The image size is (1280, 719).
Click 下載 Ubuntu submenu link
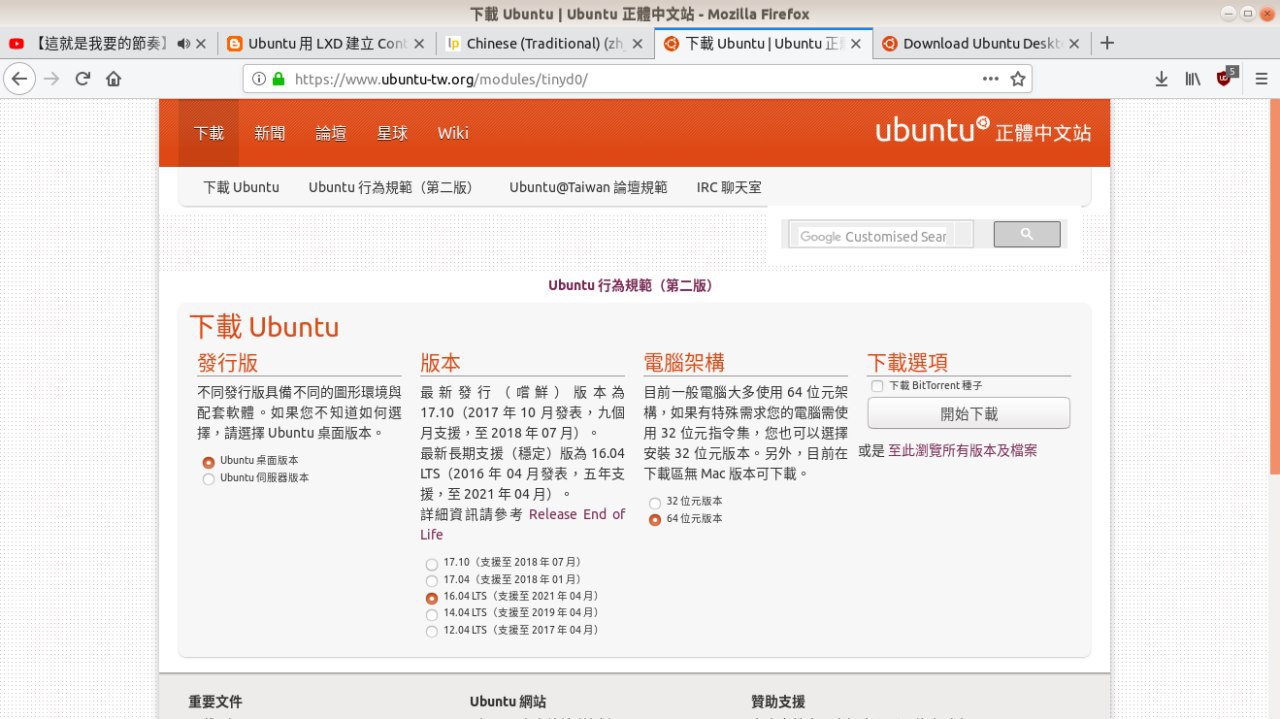[x=241, y=187]
